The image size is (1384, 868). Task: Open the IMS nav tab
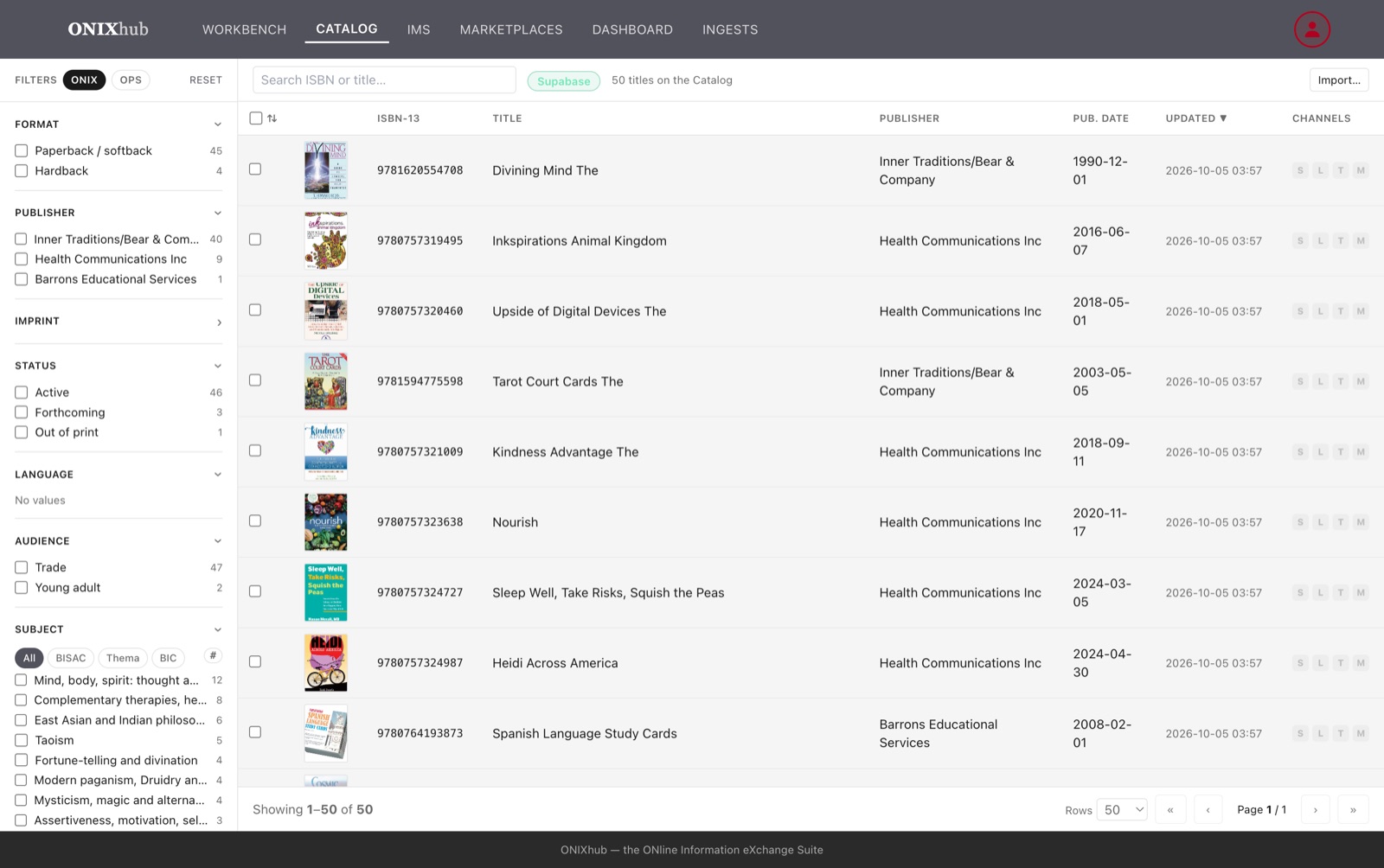point(419,29)
